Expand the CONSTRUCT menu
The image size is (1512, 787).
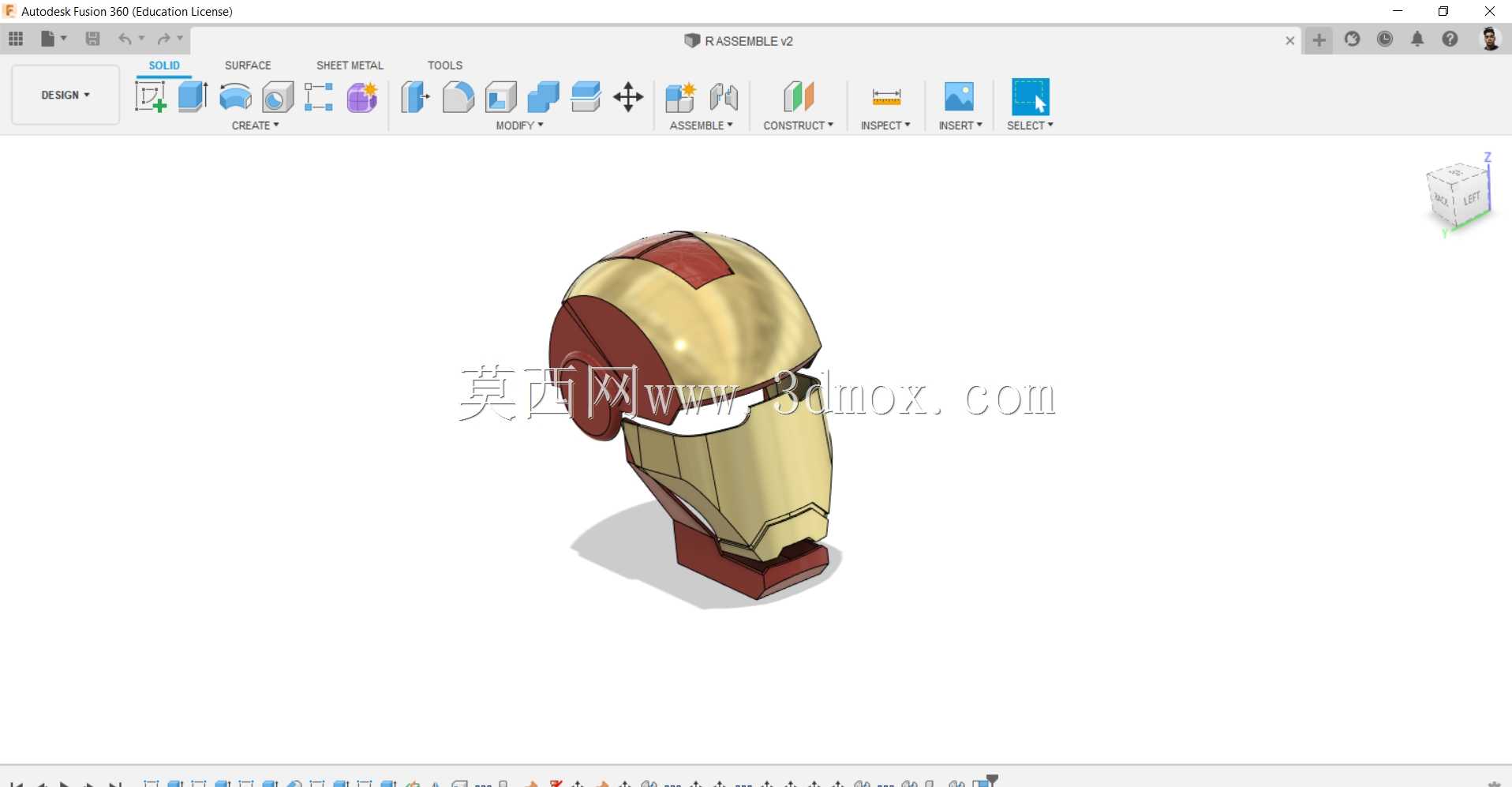[799, 126]
